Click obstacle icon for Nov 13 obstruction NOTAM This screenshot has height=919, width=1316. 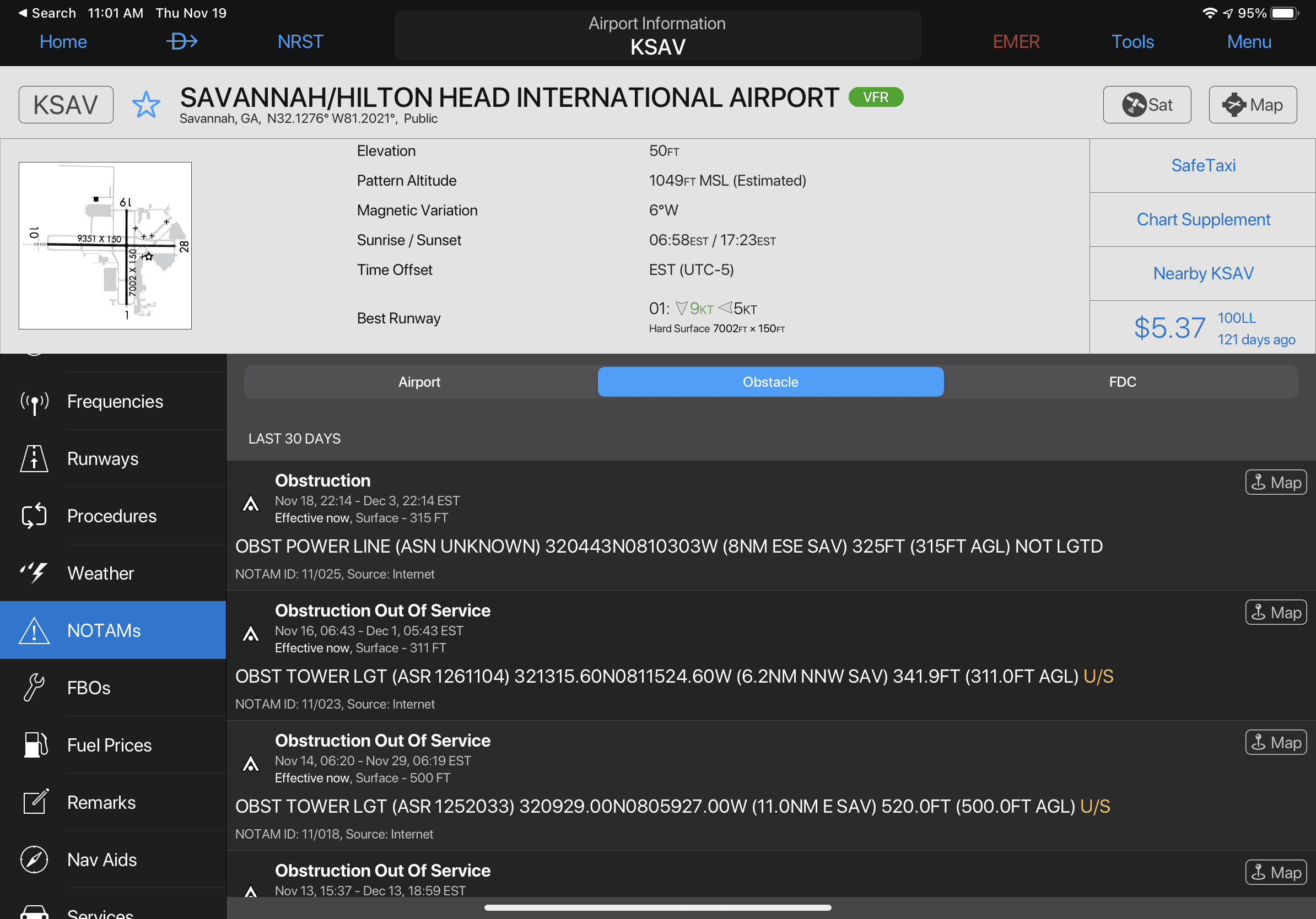(x=251, y=891)
